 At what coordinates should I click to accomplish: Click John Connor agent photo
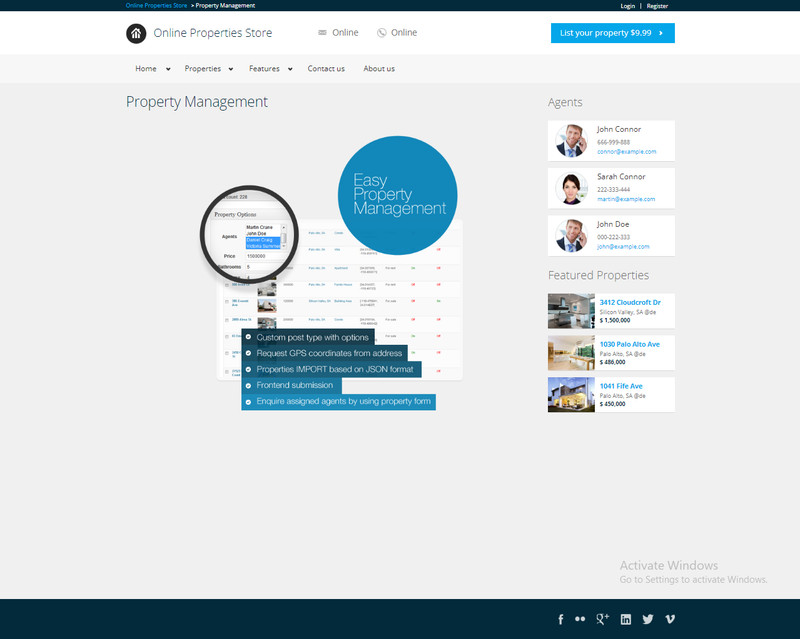pyautogui.click(x=571, y=141)
